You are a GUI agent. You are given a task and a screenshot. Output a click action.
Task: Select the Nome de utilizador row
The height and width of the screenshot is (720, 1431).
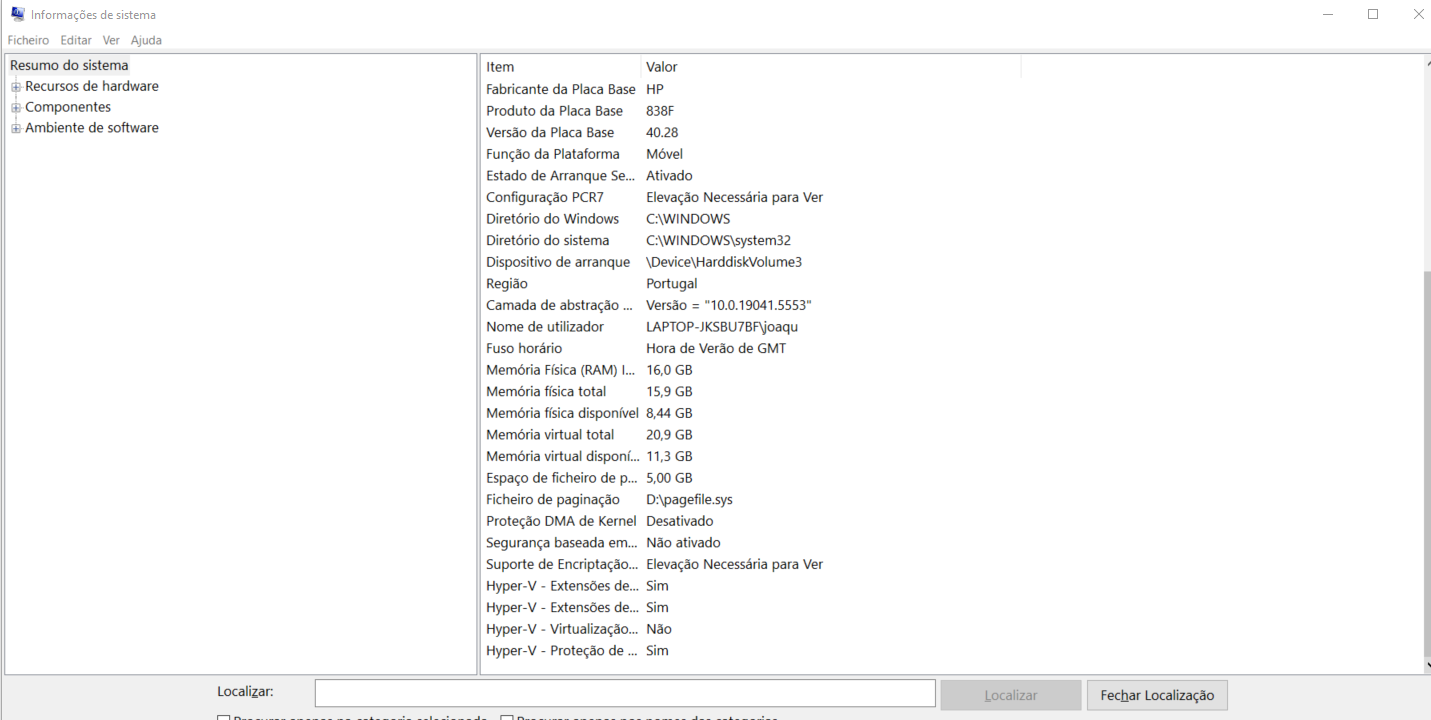point(751,327)
